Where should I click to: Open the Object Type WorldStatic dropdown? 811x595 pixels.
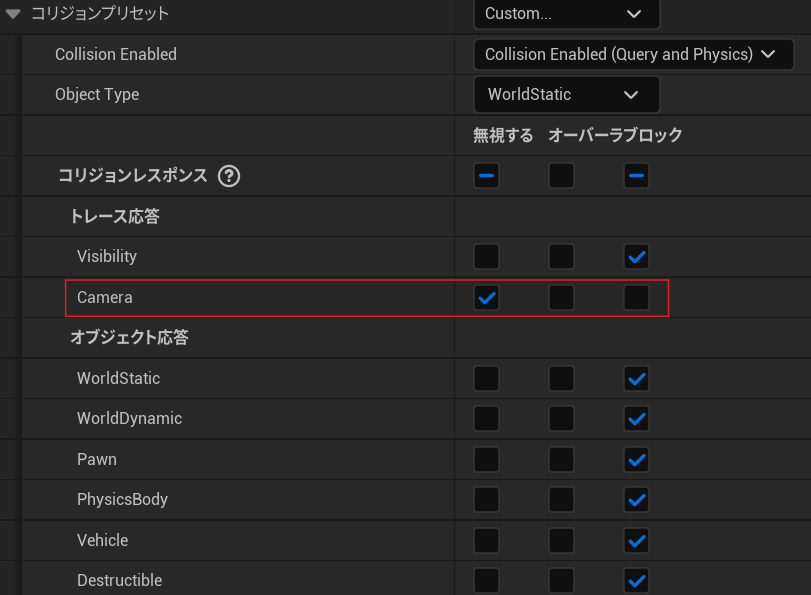[x=566, y=95]
